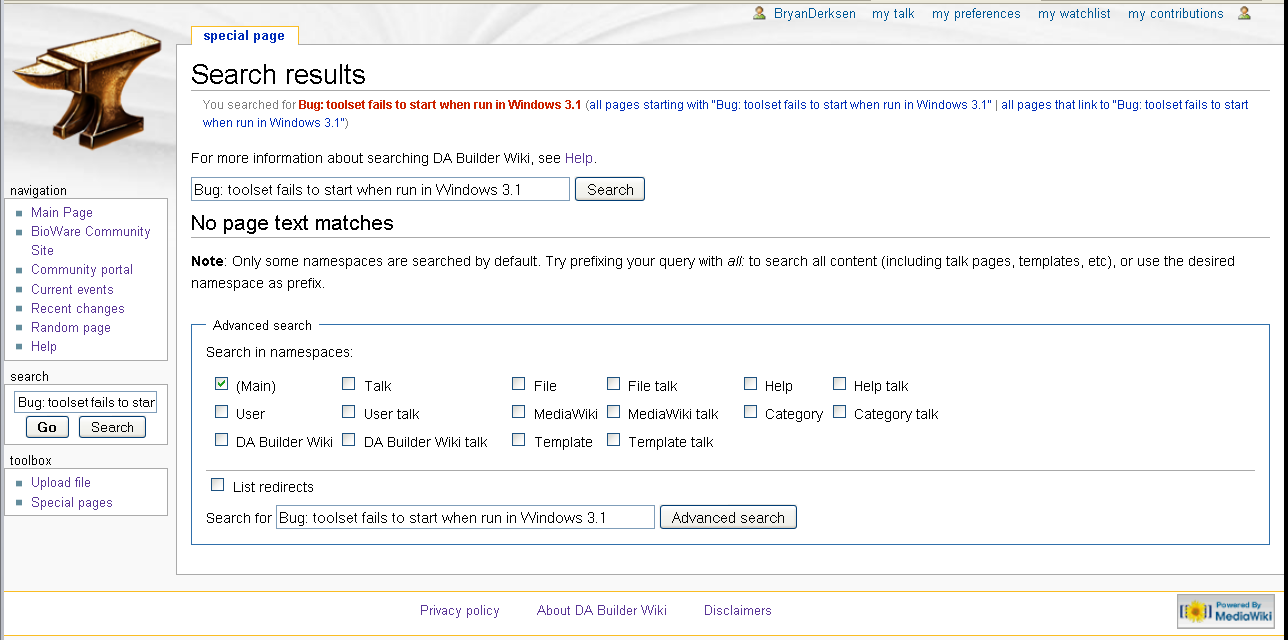Click the sidebar search input field
Viewport: 1288px width, 640px height.
(x=85, y=402)
